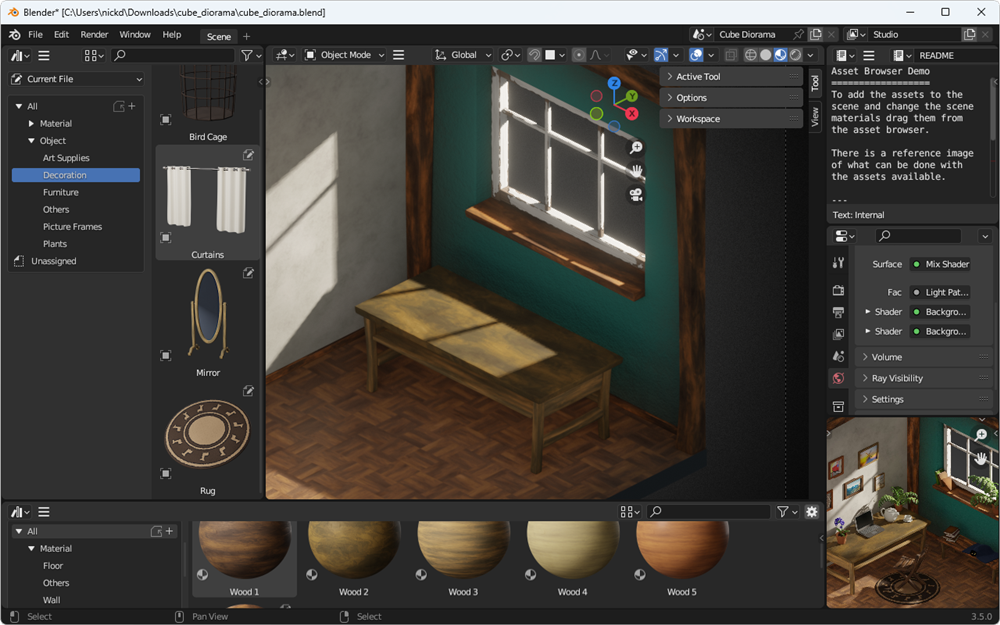1000x625 pixels.
Task: Open the Tool properties wrench icon
Action: tap(838, 263)
